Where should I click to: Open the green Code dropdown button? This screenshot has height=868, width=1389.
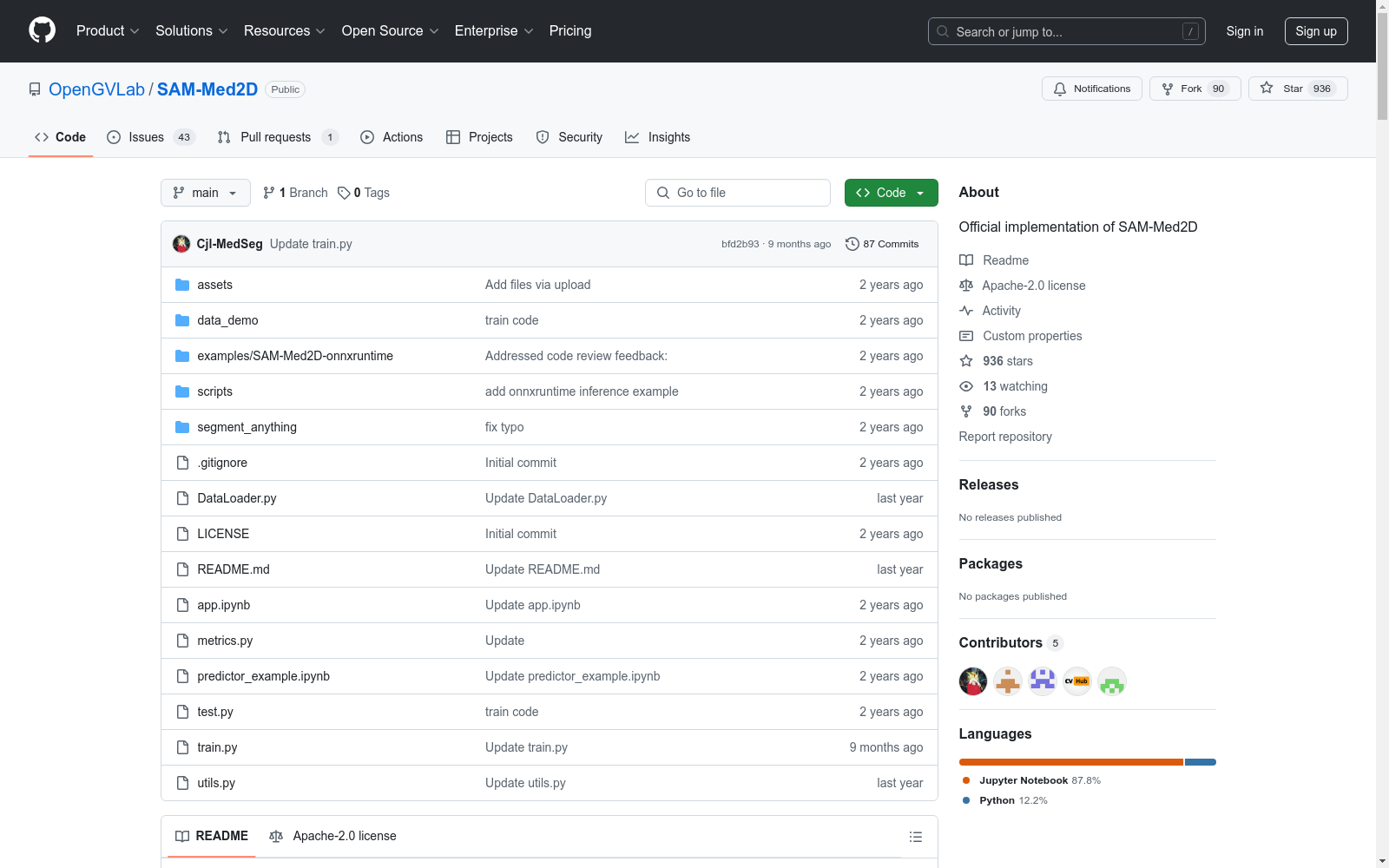pyautogui.click(x=892, y=193)
